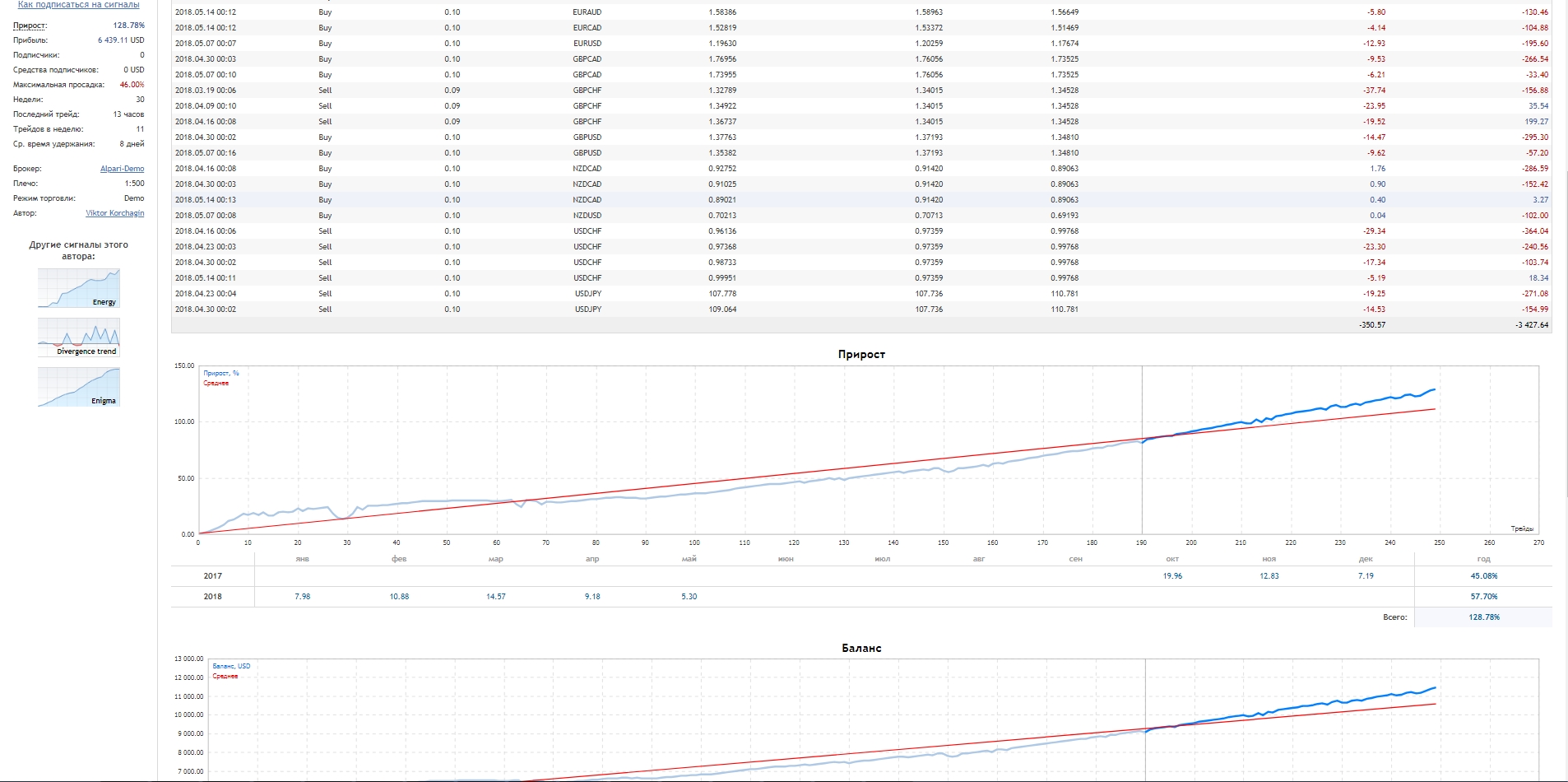The image size is (1568, 782).
Task: Click the maximum drawdown value 46.00%
Action: (x=132, y=85)
